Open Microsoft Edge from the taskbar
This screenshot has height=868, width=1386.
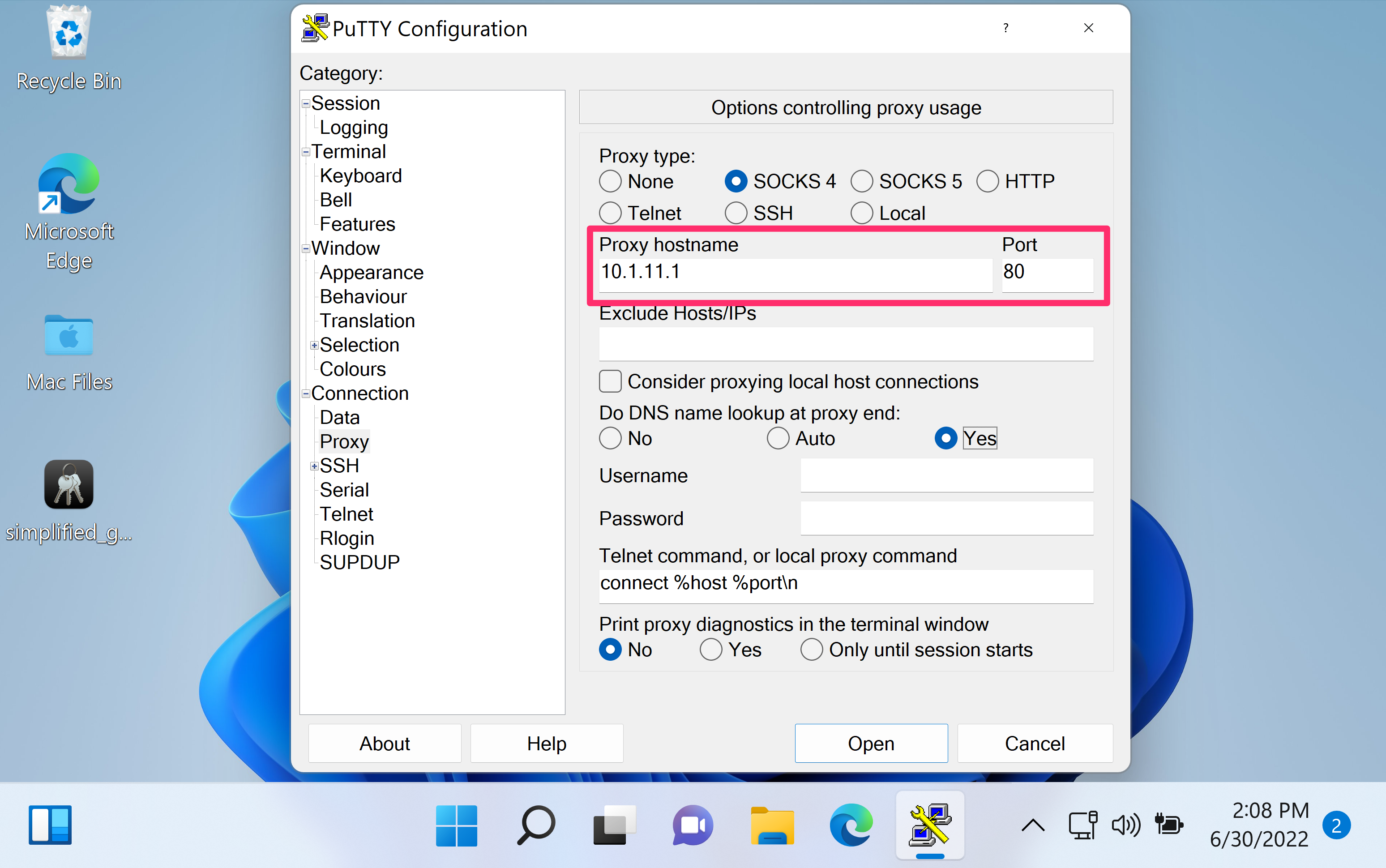click(x=851, y=825)
